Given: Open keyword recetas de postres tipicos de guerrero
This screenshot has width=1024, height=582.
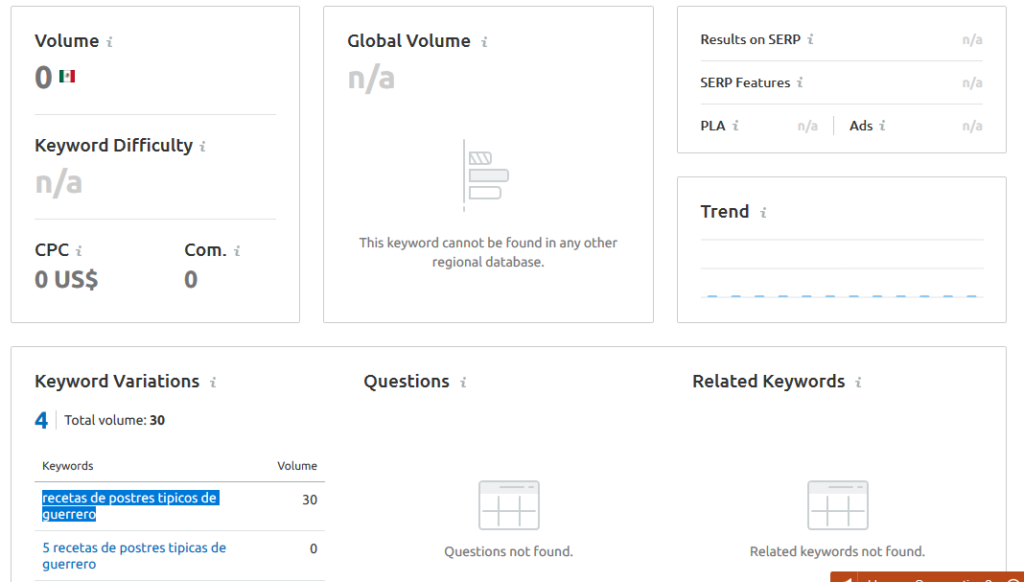Looking at the screenshot, I should click(133, 506).
